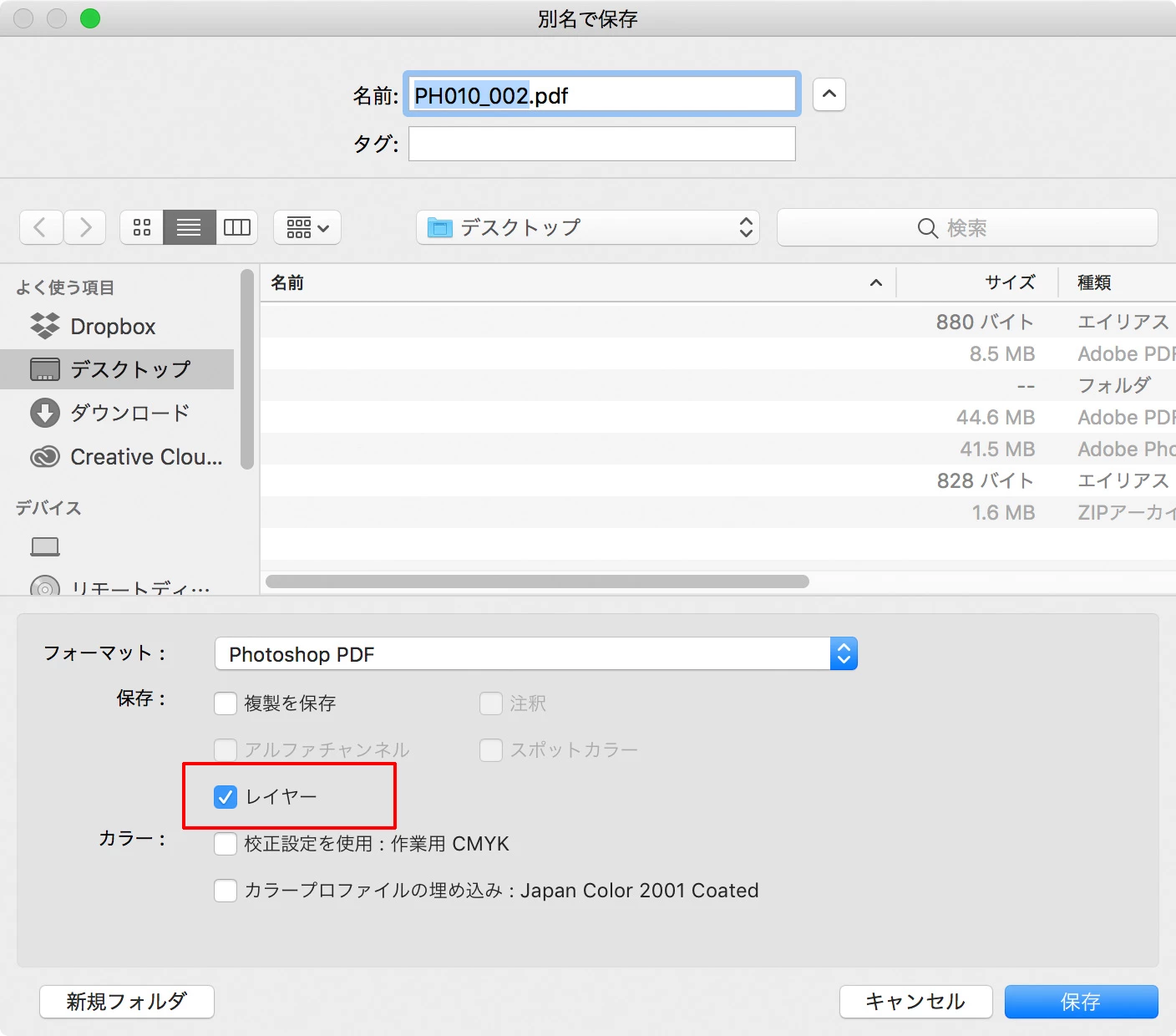Select the file row sized 41.5 MB
Viewport: 1176px width, 1036px height.
tap(718, 449)
